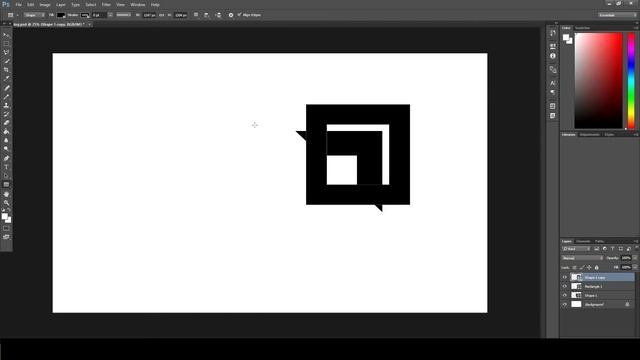640x360 pixels.
Task: Select the Brush tool
Action: (x=6, y=97)
